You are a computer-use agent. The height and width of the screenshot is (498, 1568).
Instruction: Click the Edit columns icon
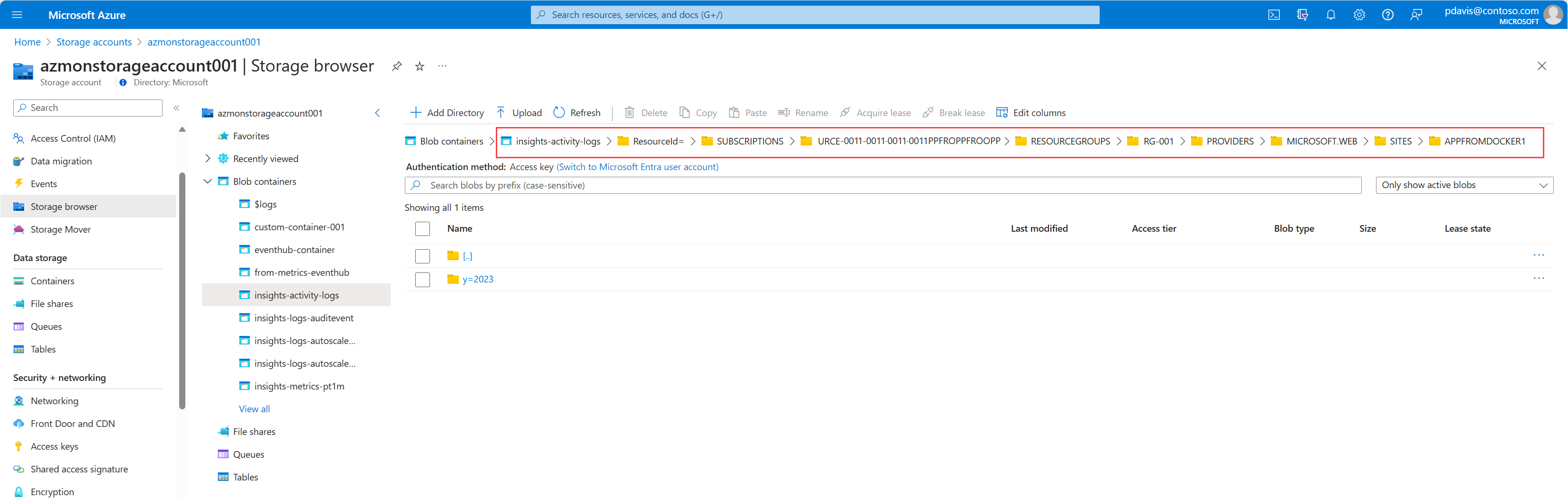pos(1001,112)
